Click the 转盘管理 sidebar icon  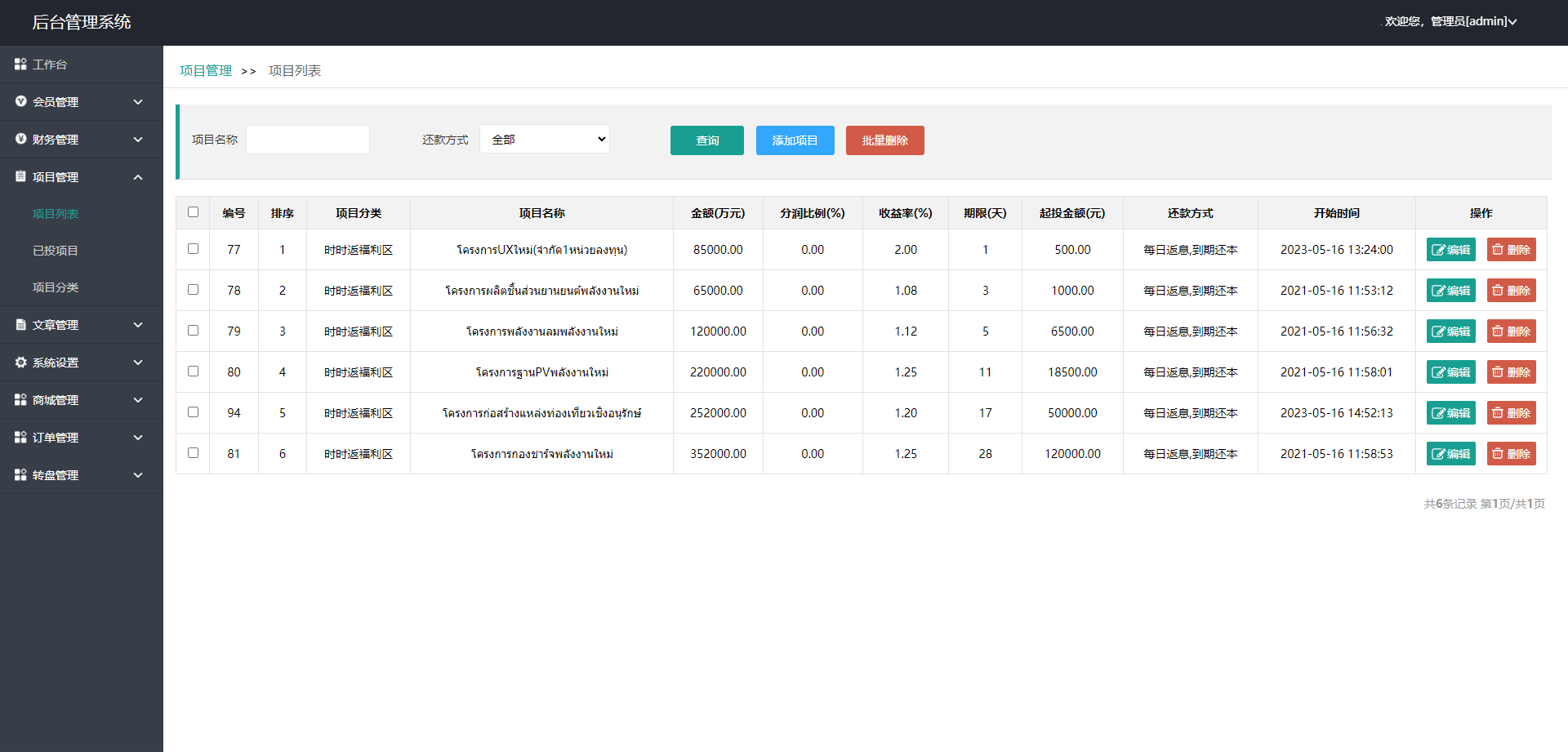20,474
